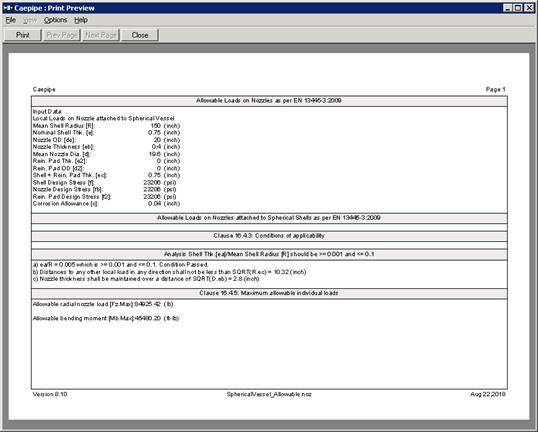The height and width of the screenshot is (432, 538).
Task: Select the Clause 16.4.3 conditions heading
Action: (x=269, y=236)
